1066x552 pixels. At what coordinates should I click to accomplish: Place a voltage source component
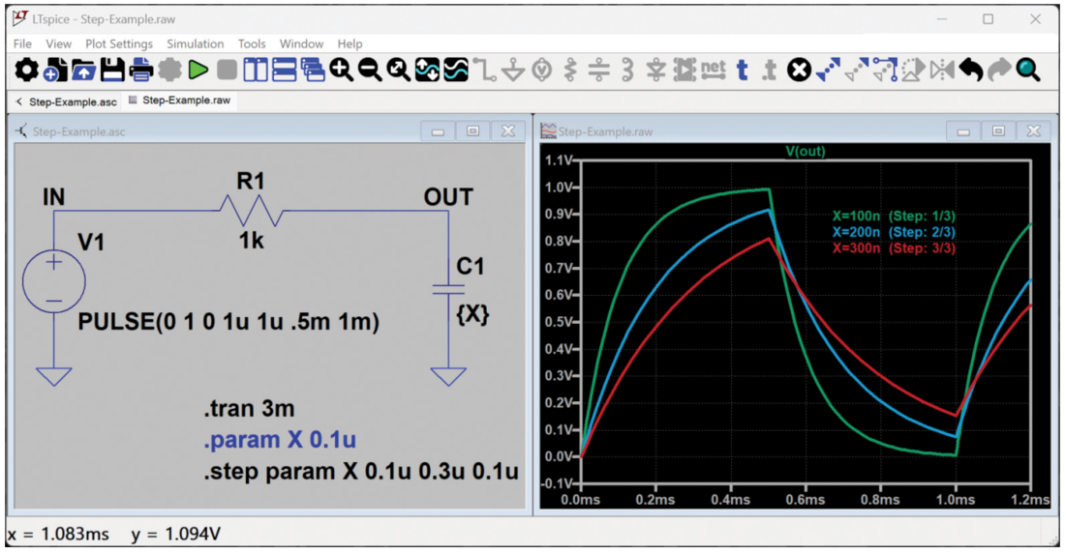pos(542,69)
